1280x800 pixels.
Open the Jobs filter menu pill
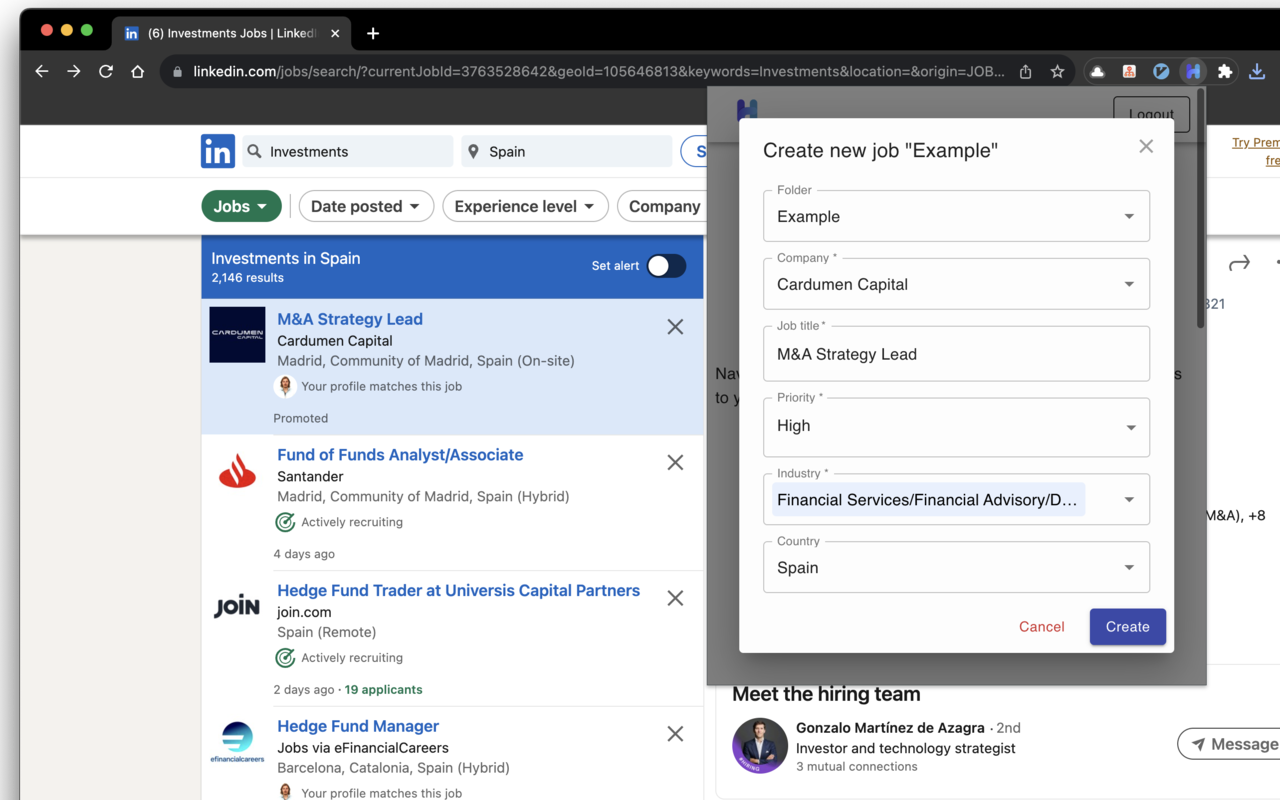241,206
